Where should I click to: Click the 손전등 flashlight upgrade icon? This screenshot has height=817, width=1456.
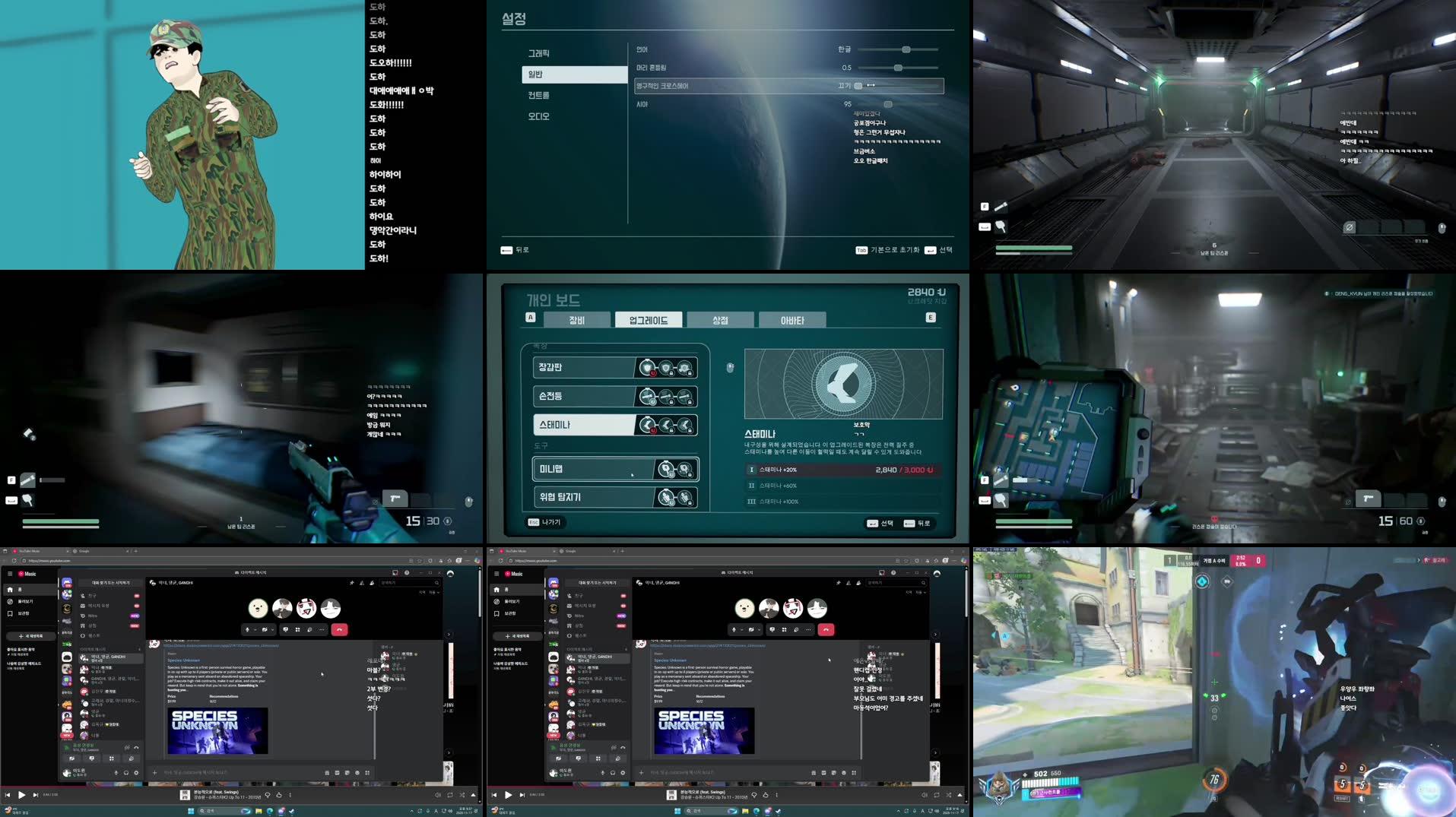(x=647, y=396)
